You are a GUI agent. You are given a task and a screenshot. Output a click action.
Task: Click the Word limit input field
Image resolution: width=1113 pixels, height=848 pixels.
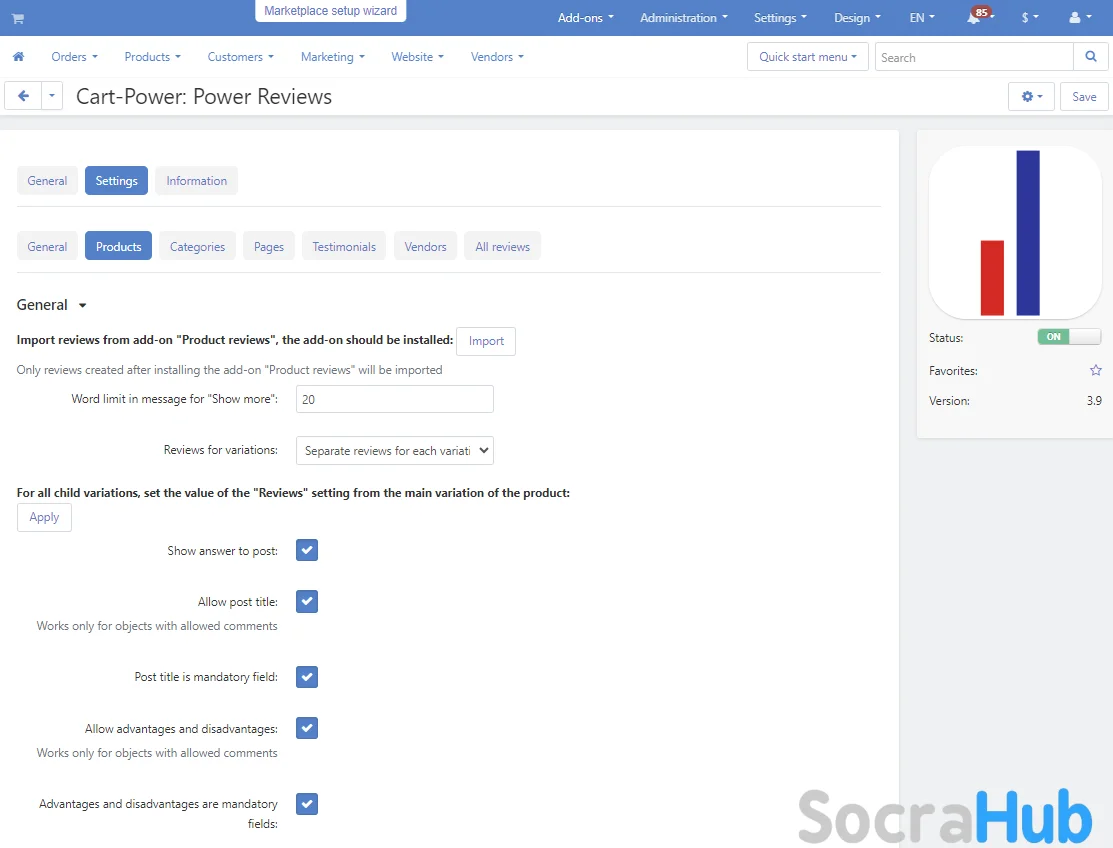[x=395, y=399]
